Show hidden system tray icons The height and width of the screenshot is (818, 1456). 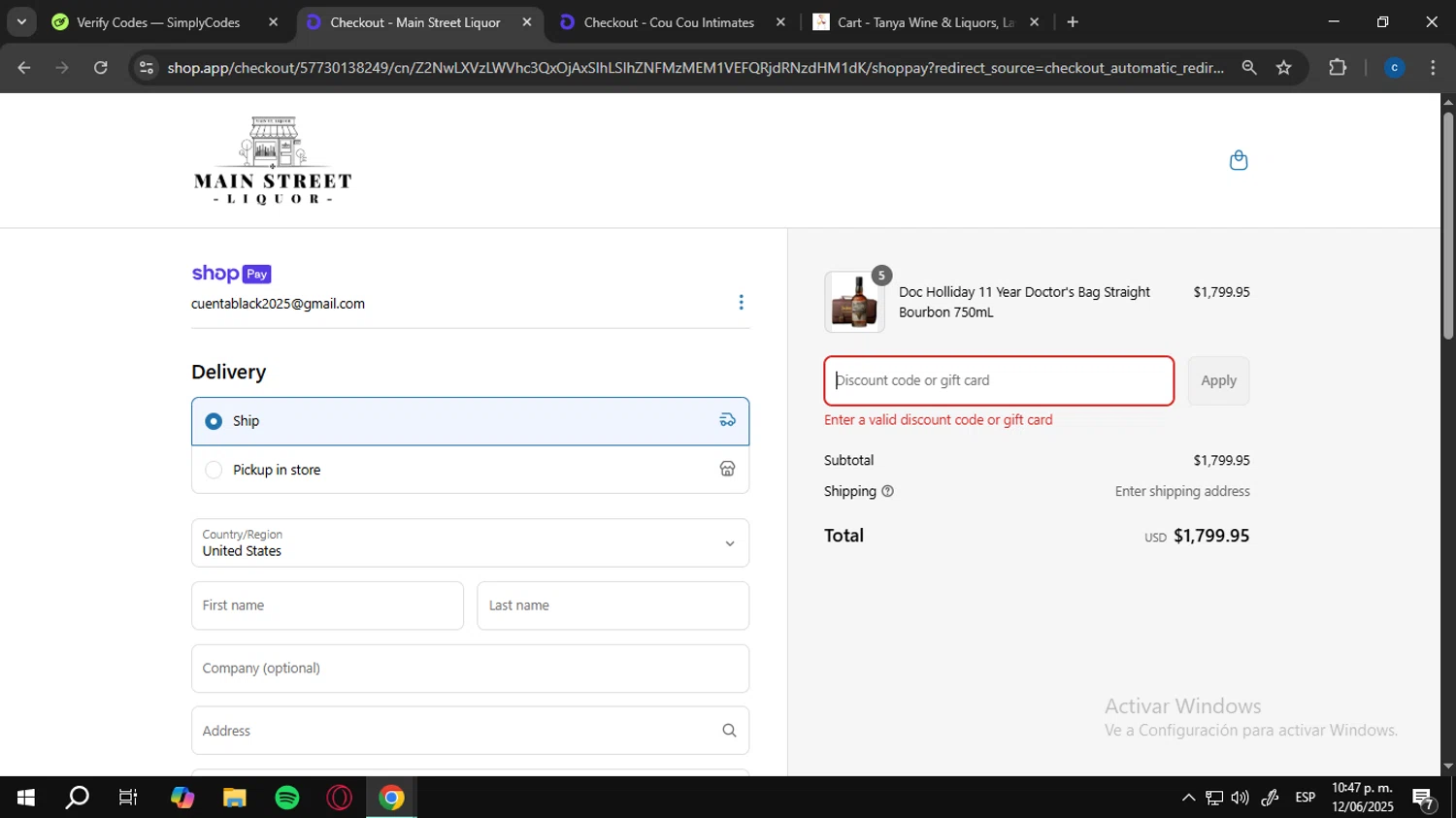(1188, 798)
